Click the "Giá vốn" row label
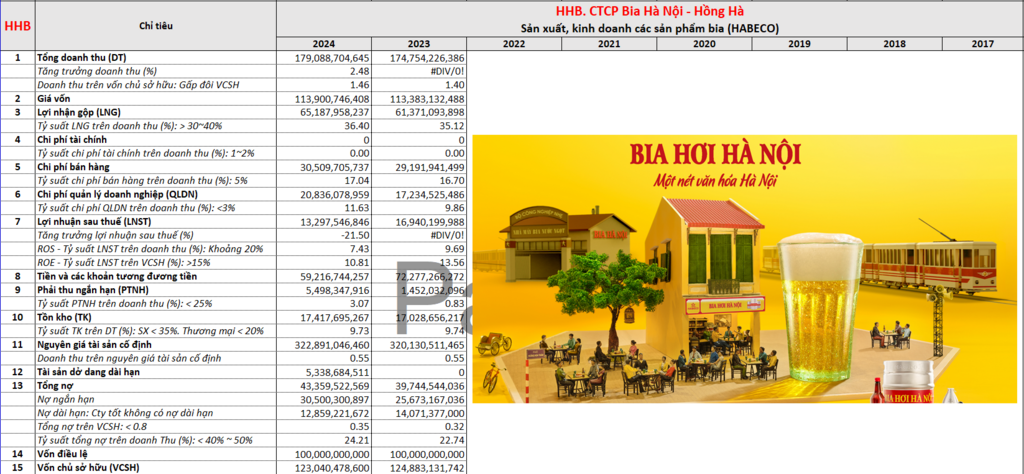1024x474 pixels. coord(56,99)
